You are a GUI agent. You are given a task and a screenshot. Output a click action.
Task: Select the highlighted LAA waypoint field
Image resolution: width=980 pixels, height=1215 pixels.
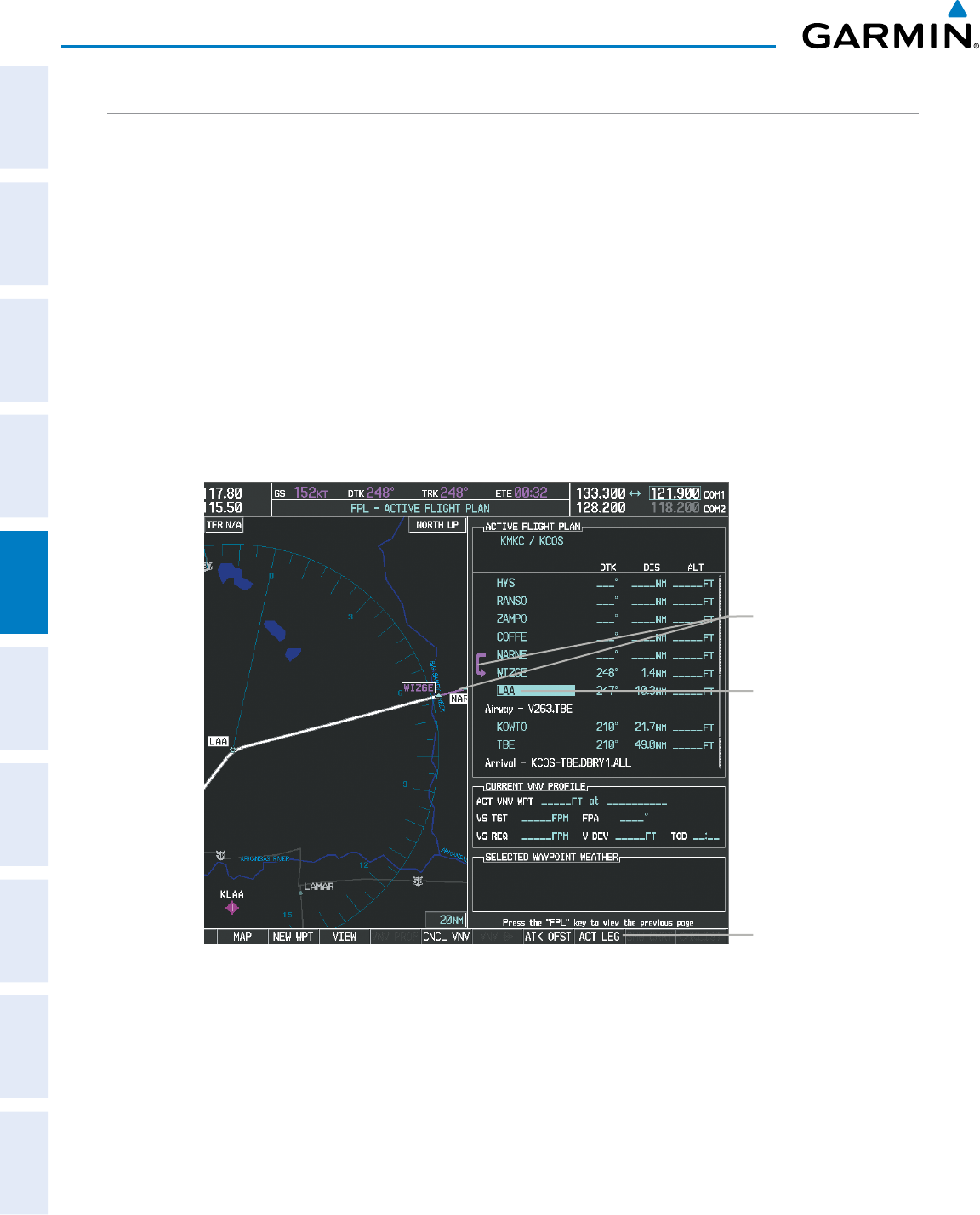click(536, 691)
